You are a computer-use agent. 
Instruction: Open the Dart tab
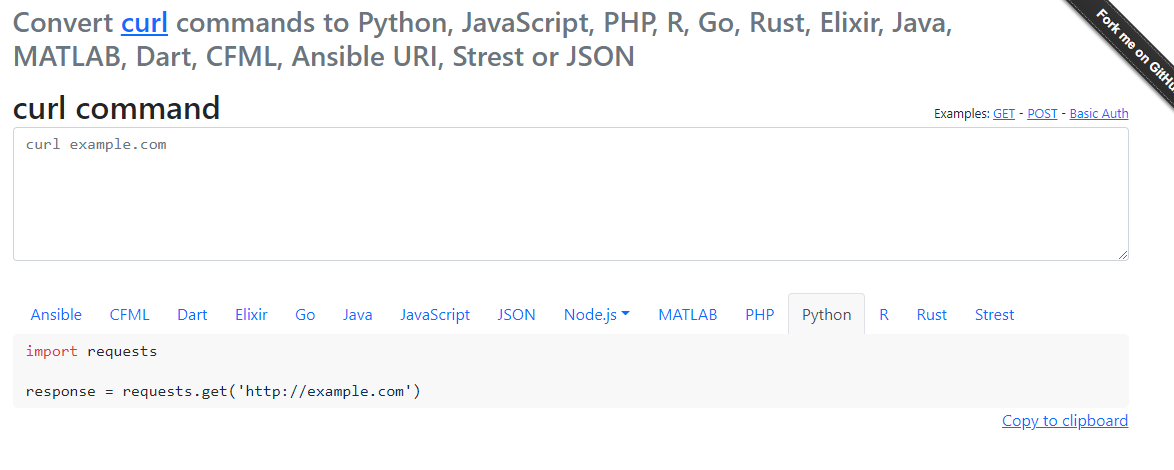(192, 314)
